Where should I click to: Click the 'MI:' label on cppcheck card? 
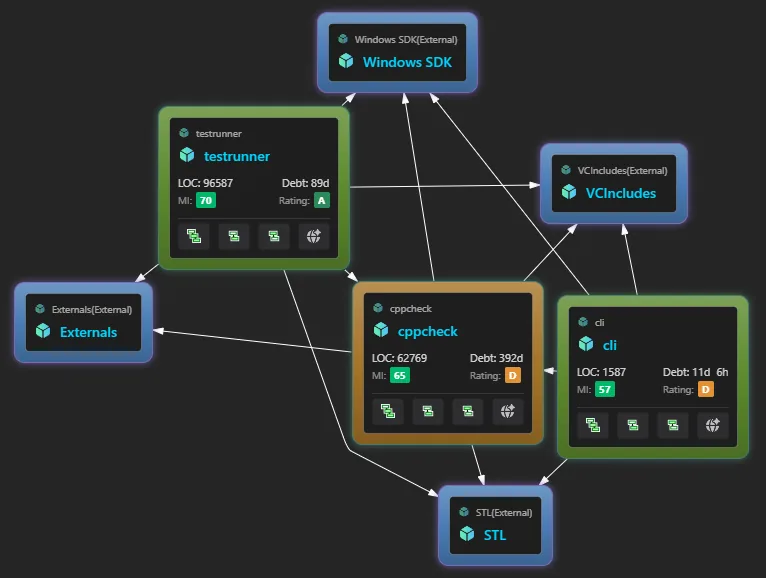(379, 375)
